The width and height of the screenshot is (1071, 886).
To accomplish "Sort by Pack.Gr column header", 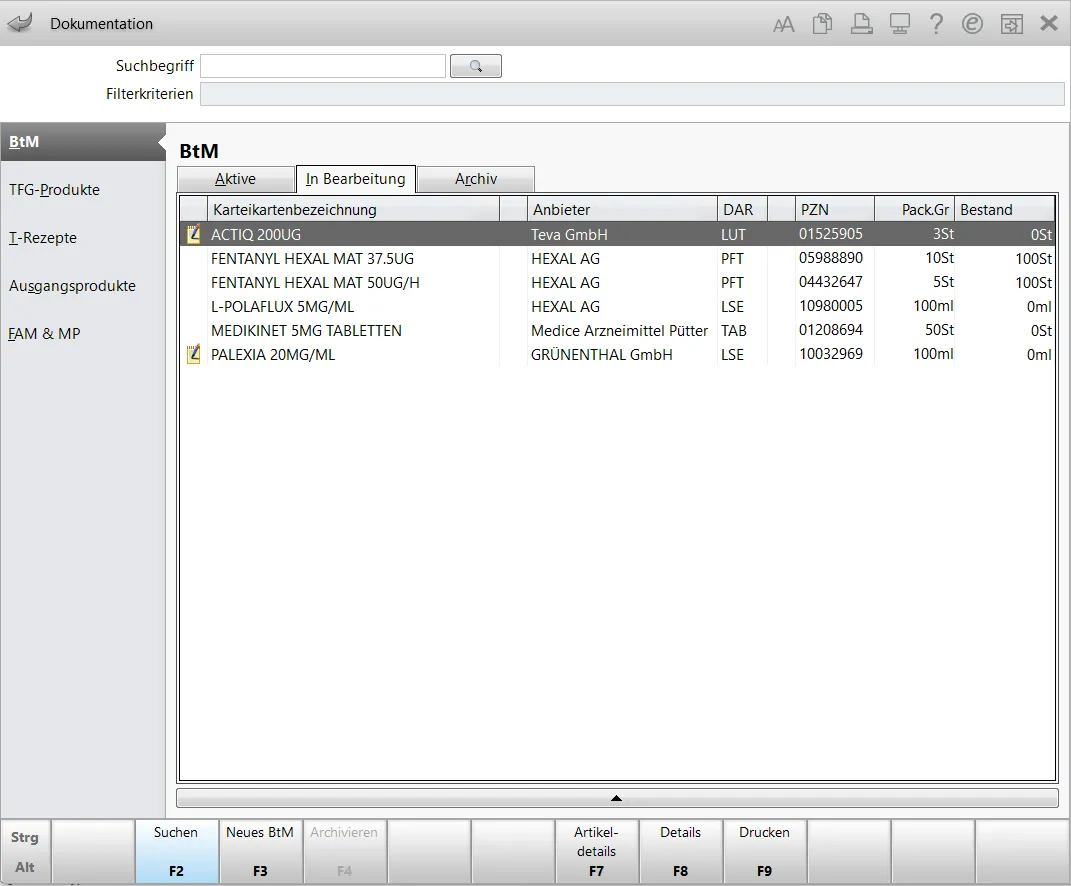I will click(x=915, y=210).
